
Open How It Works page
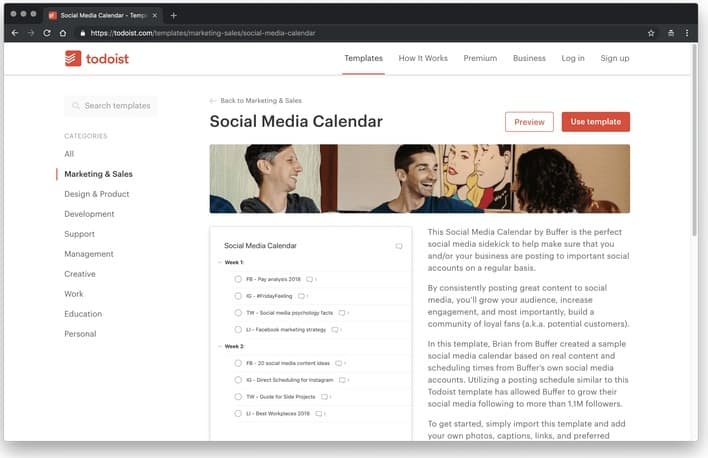click(423, 58)
